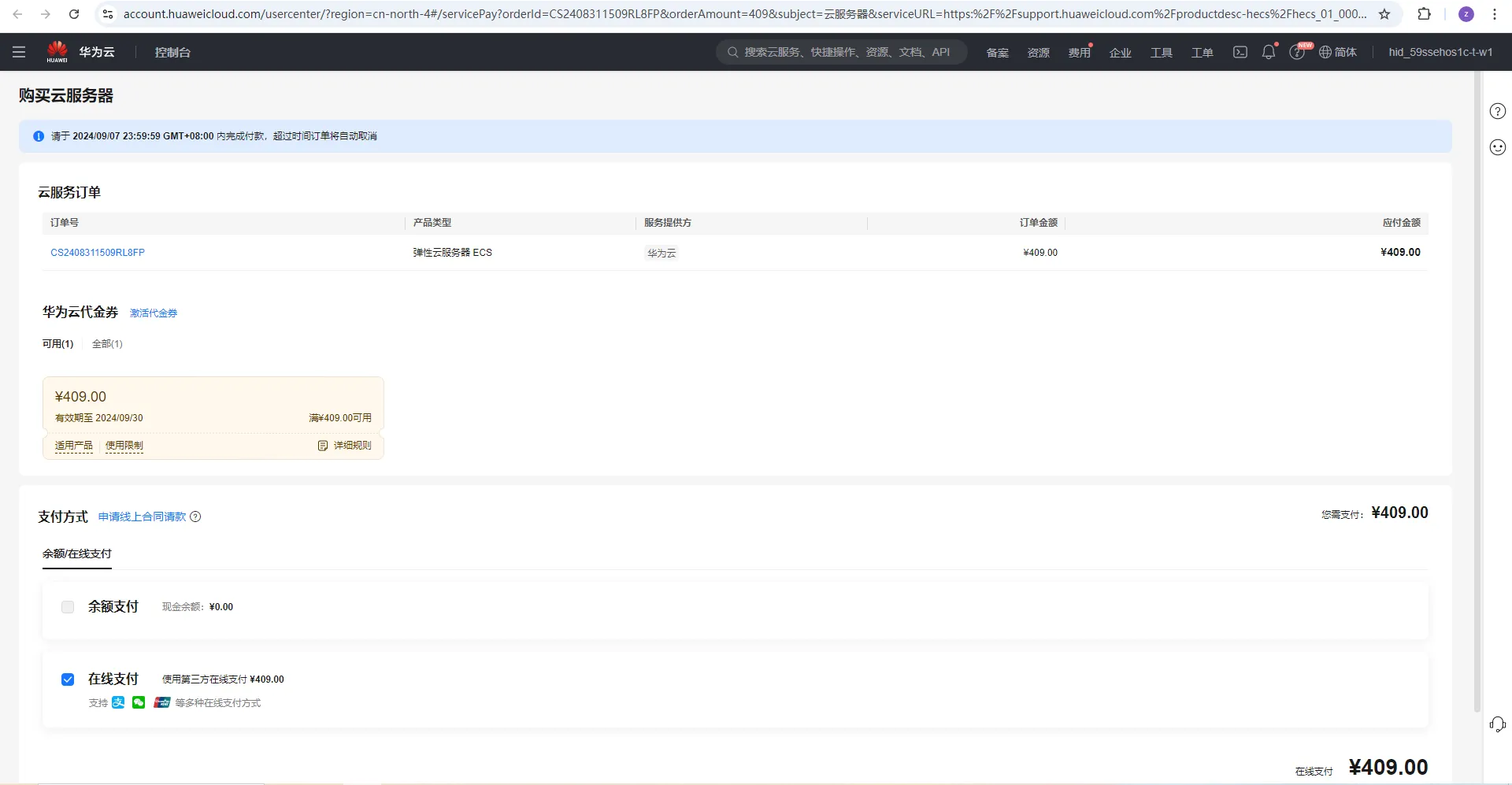Open the browser profile avatar
The width and height of the screenshot is (1512, 785).
(x=1466, y=14)
